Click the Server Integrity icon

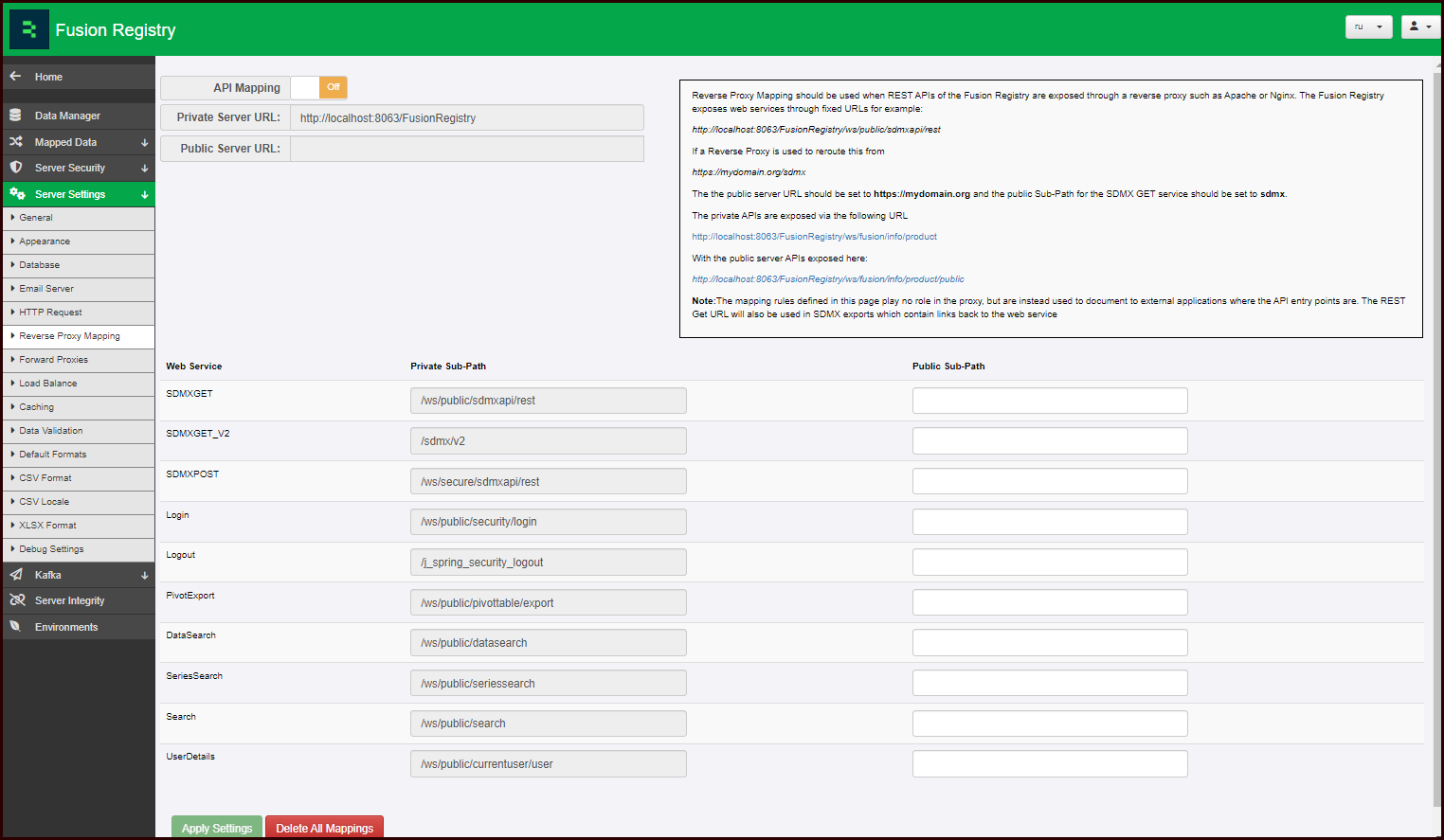coord(16,600)
